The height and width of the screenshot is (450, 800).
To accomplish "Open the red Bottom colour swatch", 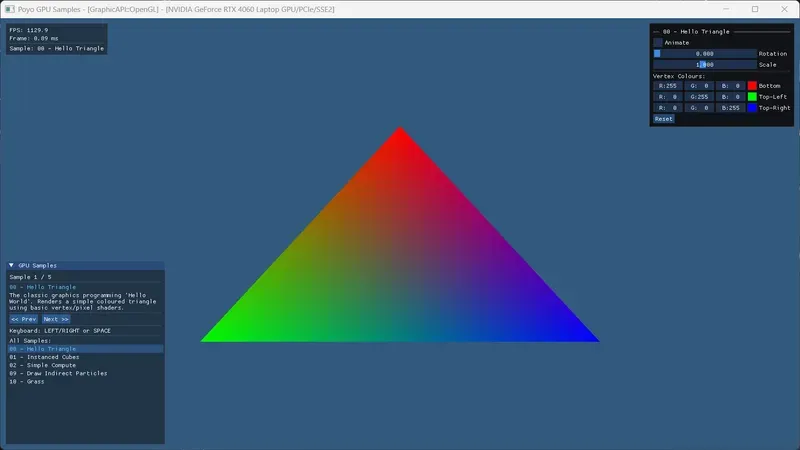I will [x=752, y=86].
